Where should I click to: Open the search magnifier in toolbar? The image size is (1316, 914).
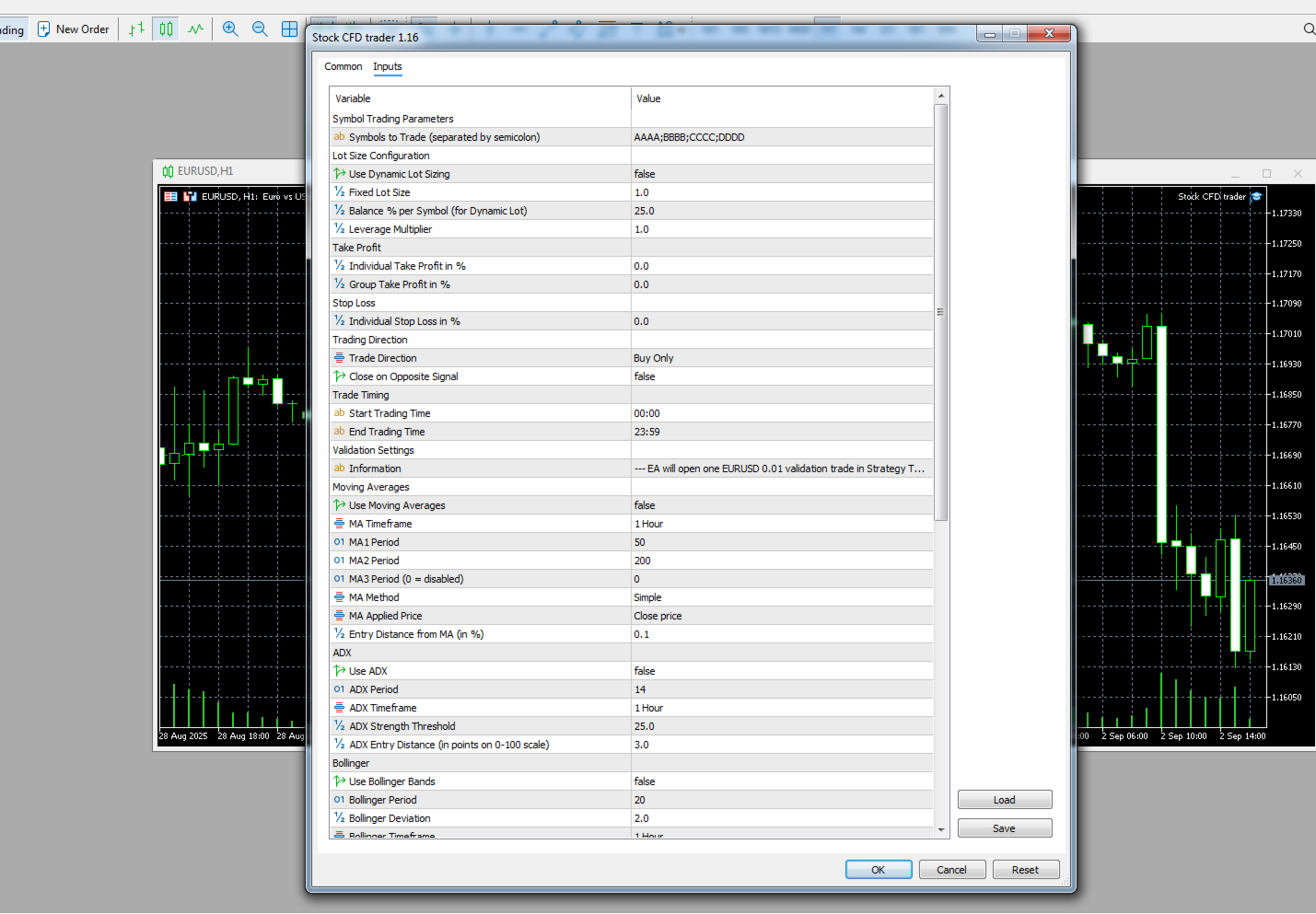click(1309, 29)
